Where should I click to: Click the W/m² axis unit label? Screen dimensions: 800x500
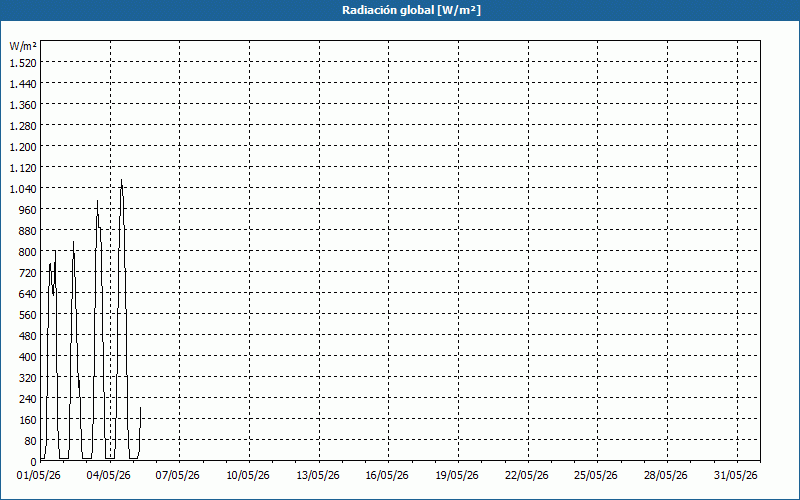23,46
